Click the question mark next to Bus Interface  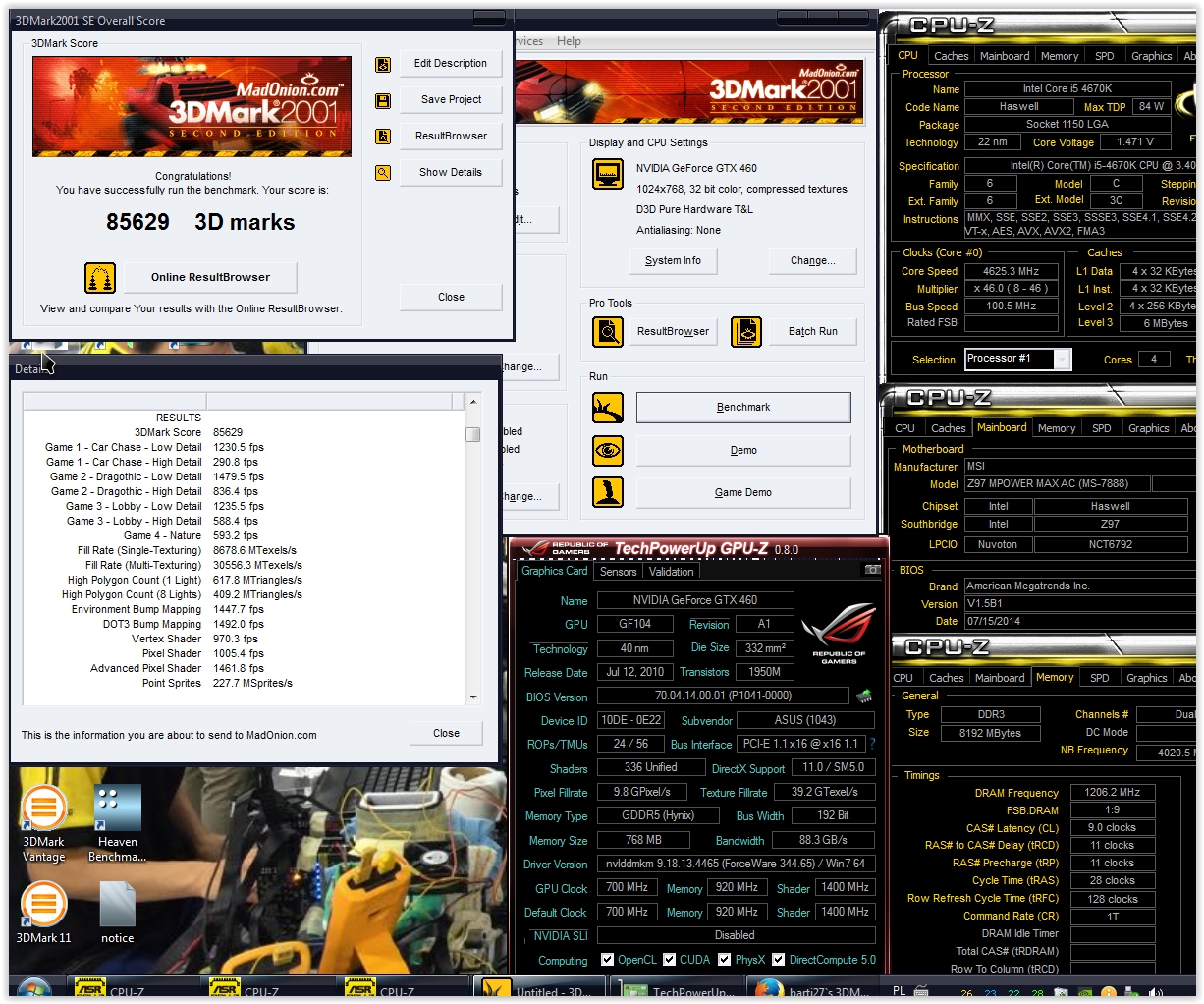(872, 744)
